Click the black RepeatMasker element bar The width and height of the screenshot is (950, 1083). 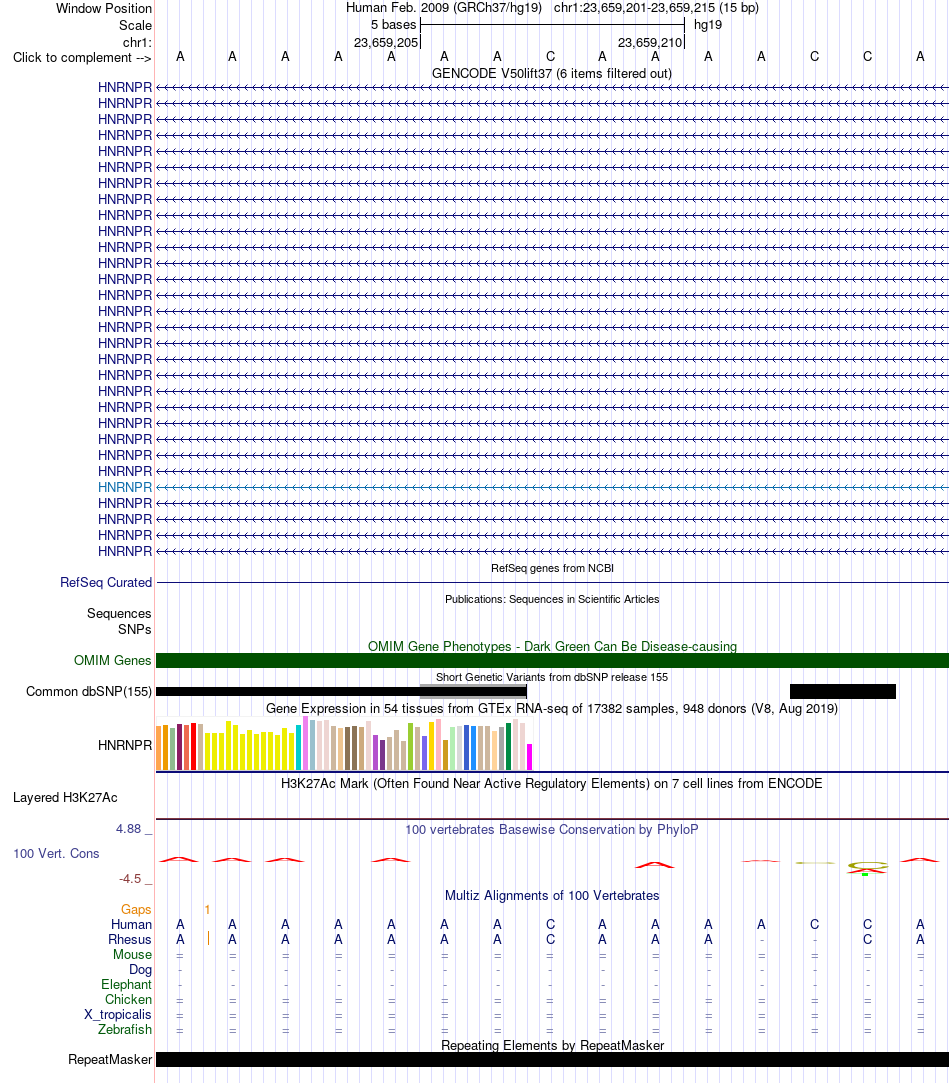pyautogui.click(x=552, y=1060)
